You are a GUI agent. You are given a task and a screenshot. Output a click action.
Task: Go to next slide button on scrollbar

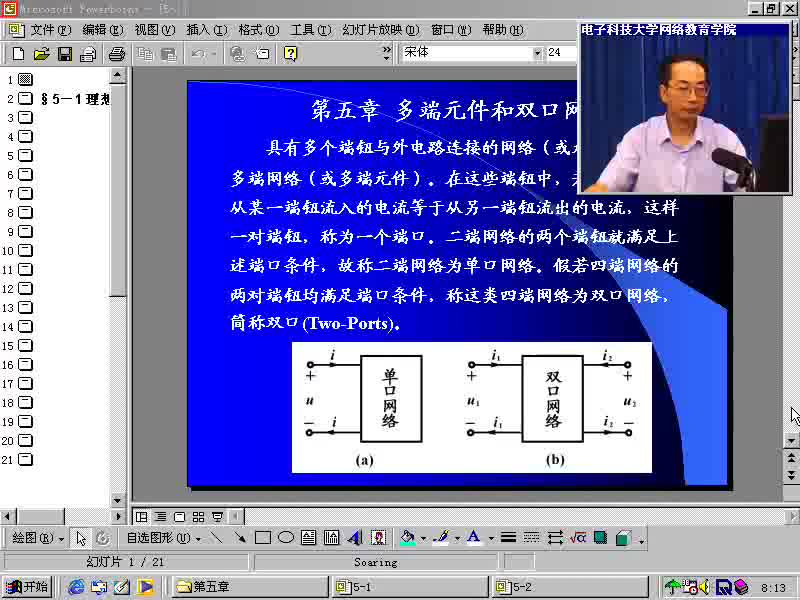point(791,476)
